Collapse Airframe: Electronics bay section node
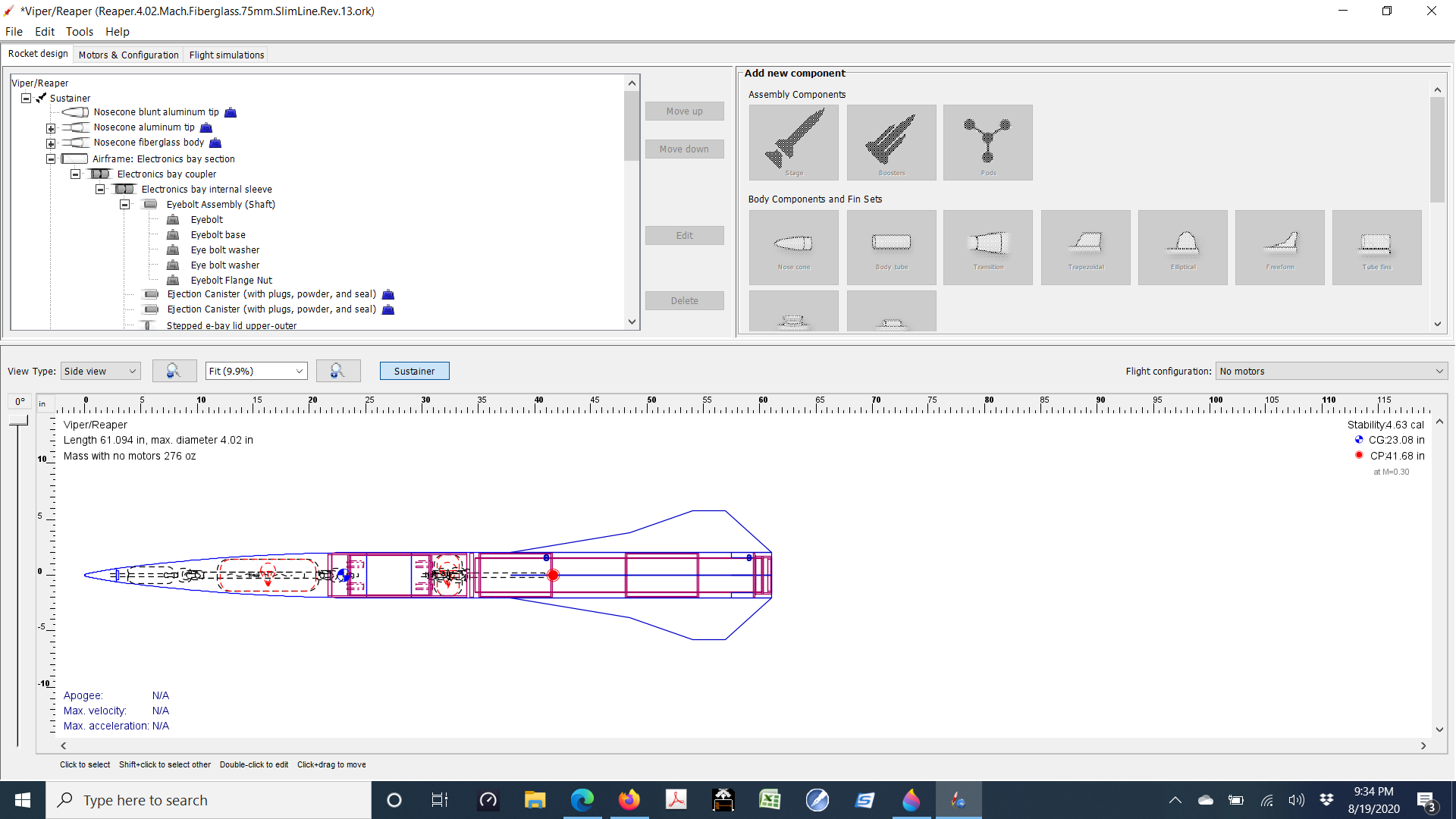The width and height of the screenshot is (1456, 819). [x=51, y=159]
